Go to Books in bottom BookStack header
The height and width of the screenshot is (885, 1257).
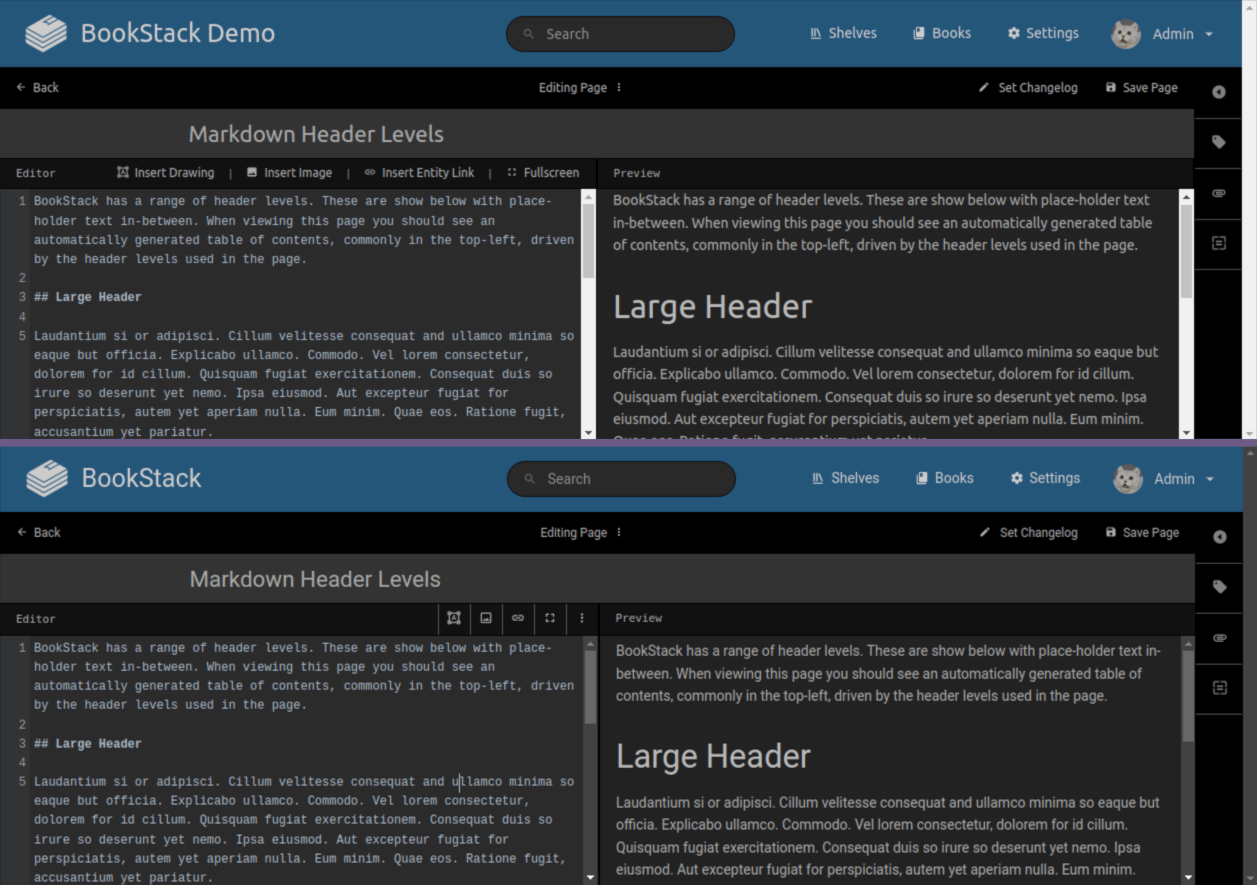(x=944, y=478)
